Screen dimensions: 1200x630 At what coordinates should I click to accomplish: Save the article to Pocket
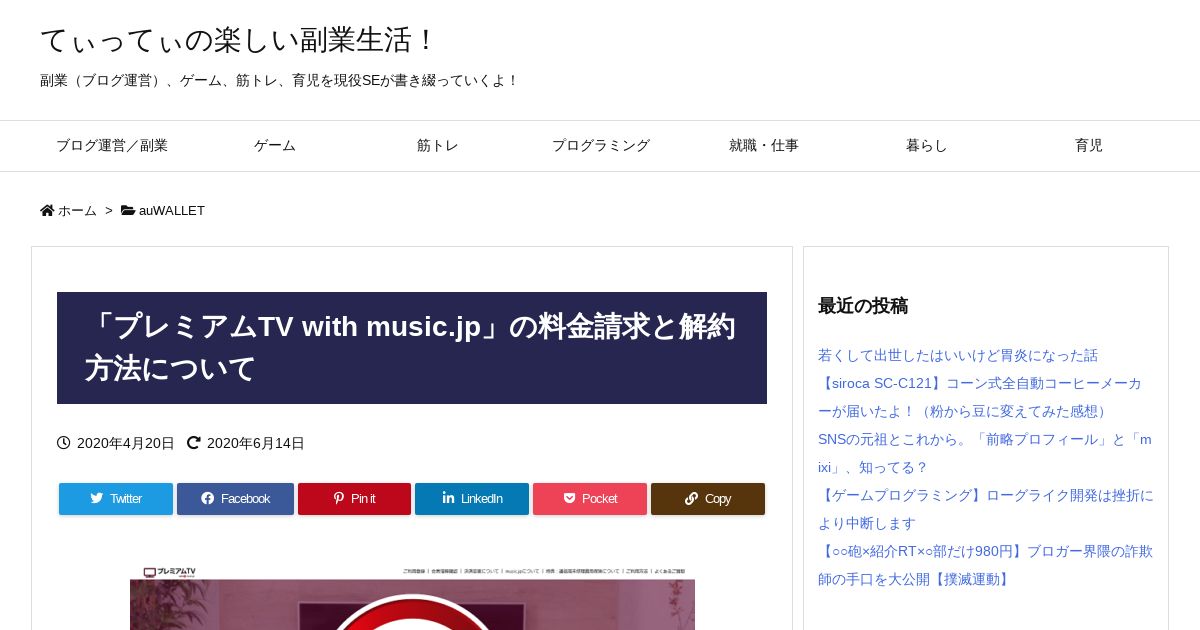coord(590,499)
